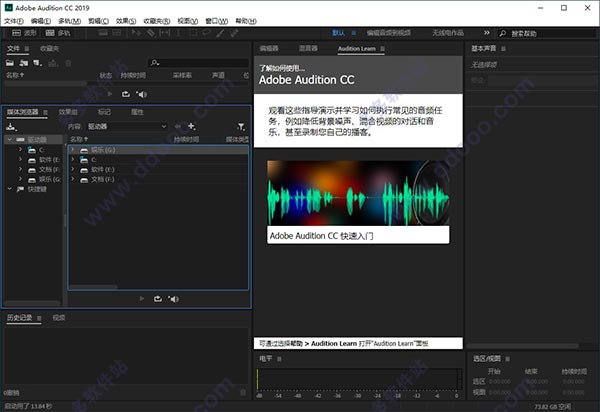600x412 pixels.
Task: Click the back arrow in Media Browser
Action: click(178, 126)
